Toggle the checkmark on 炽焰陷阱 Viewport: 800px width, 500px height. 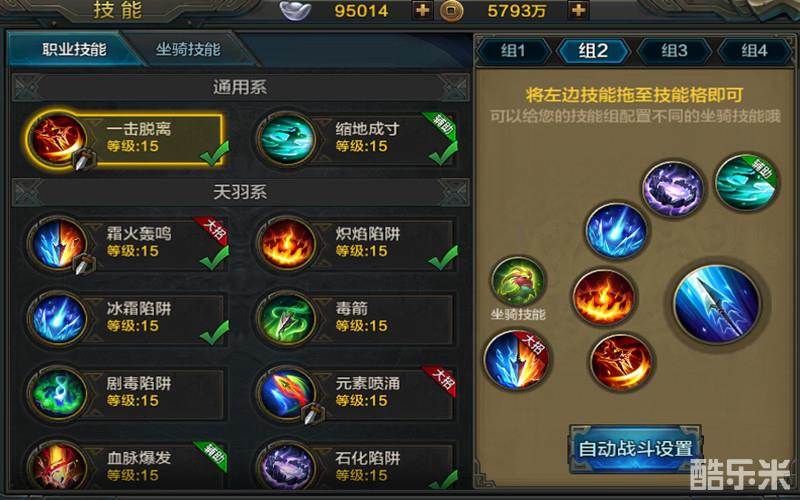tap(443, 257)
